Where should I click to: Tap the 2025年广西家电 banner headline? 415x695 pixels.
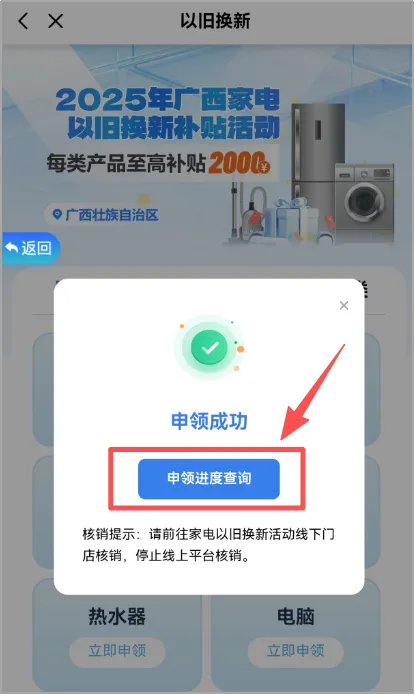point(168,100)
